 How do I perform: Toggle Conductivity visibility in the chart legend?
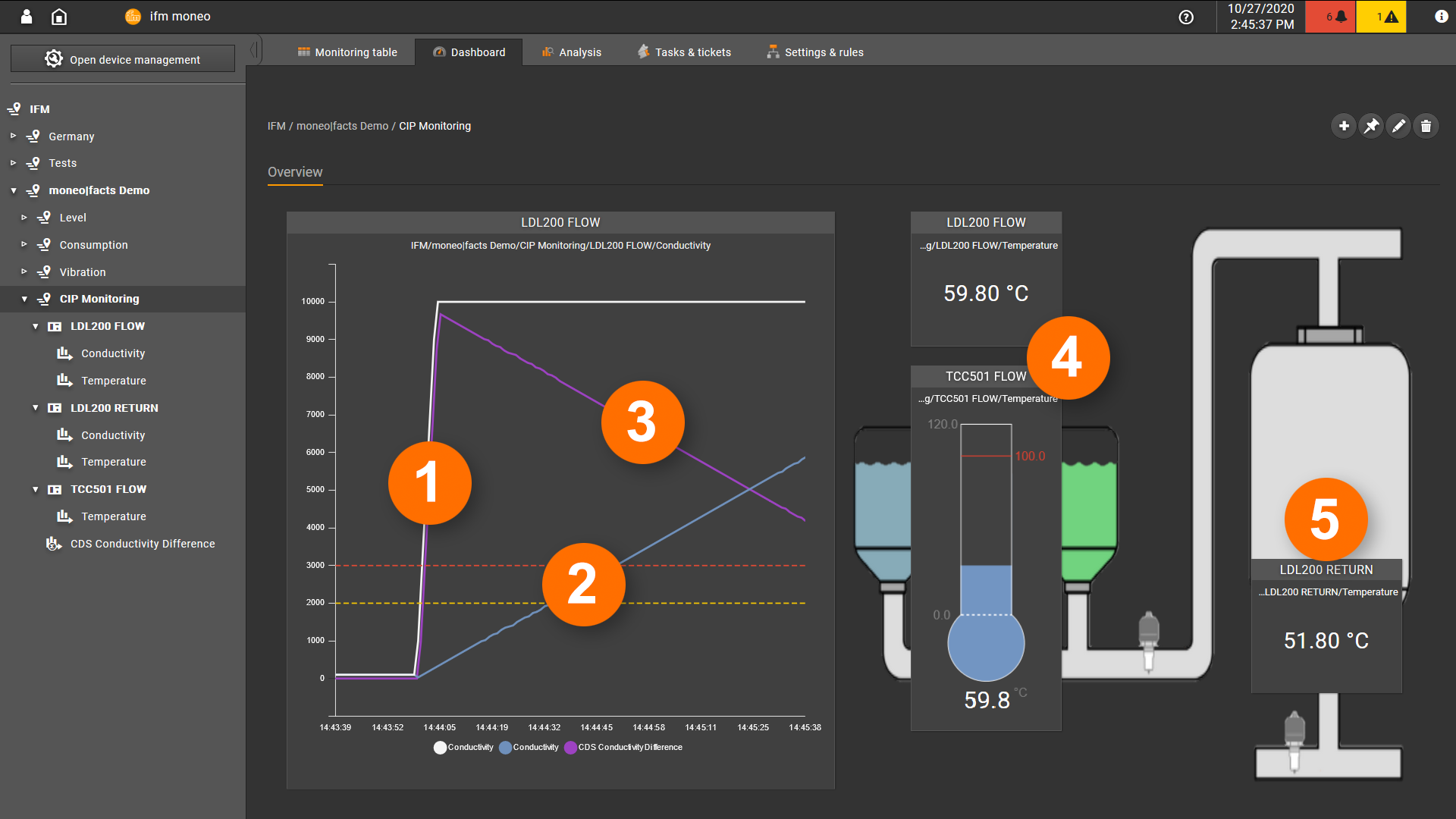(x=463, y=747)
